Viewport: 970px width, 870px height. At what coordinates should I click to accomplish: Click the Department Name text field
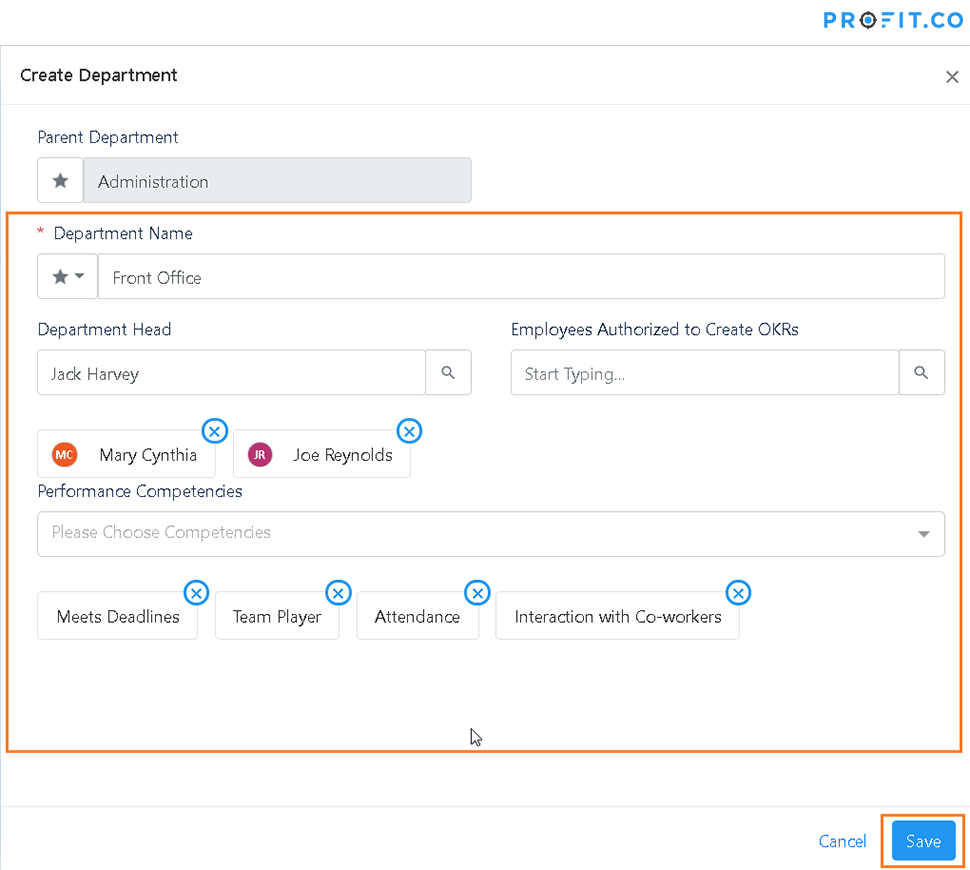[x=520, y=277]
